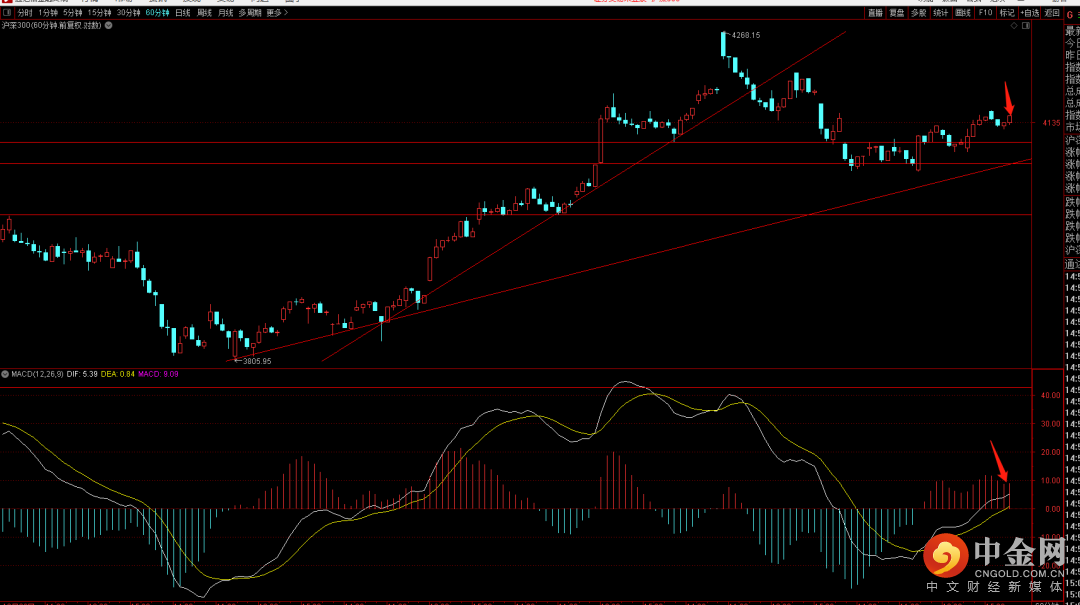
Task: Open the 标记 mark button
Action: coord(1007,13)
